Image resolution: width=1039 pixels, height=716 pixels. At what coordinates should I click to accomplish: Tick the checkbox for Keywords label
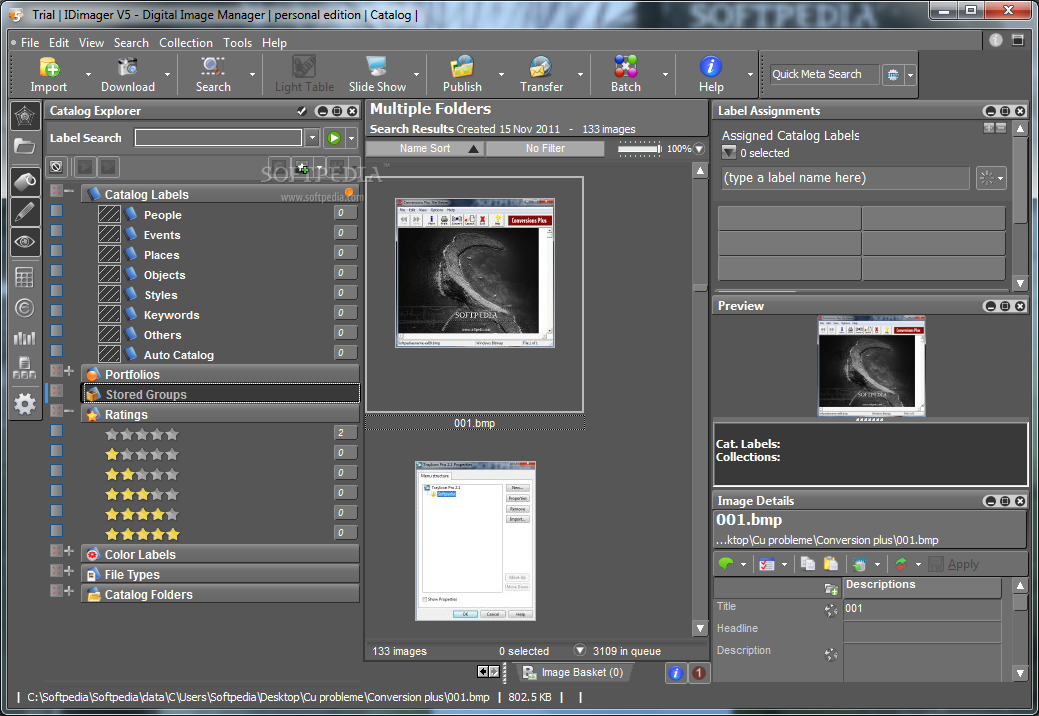(57, 311)
